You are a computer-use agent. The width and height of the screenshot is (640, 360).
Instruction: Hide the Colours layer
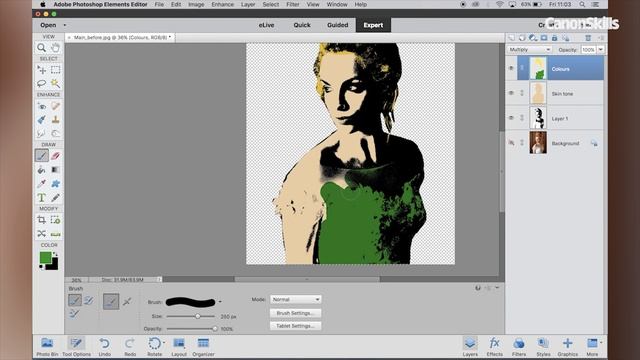coord(511,68)
